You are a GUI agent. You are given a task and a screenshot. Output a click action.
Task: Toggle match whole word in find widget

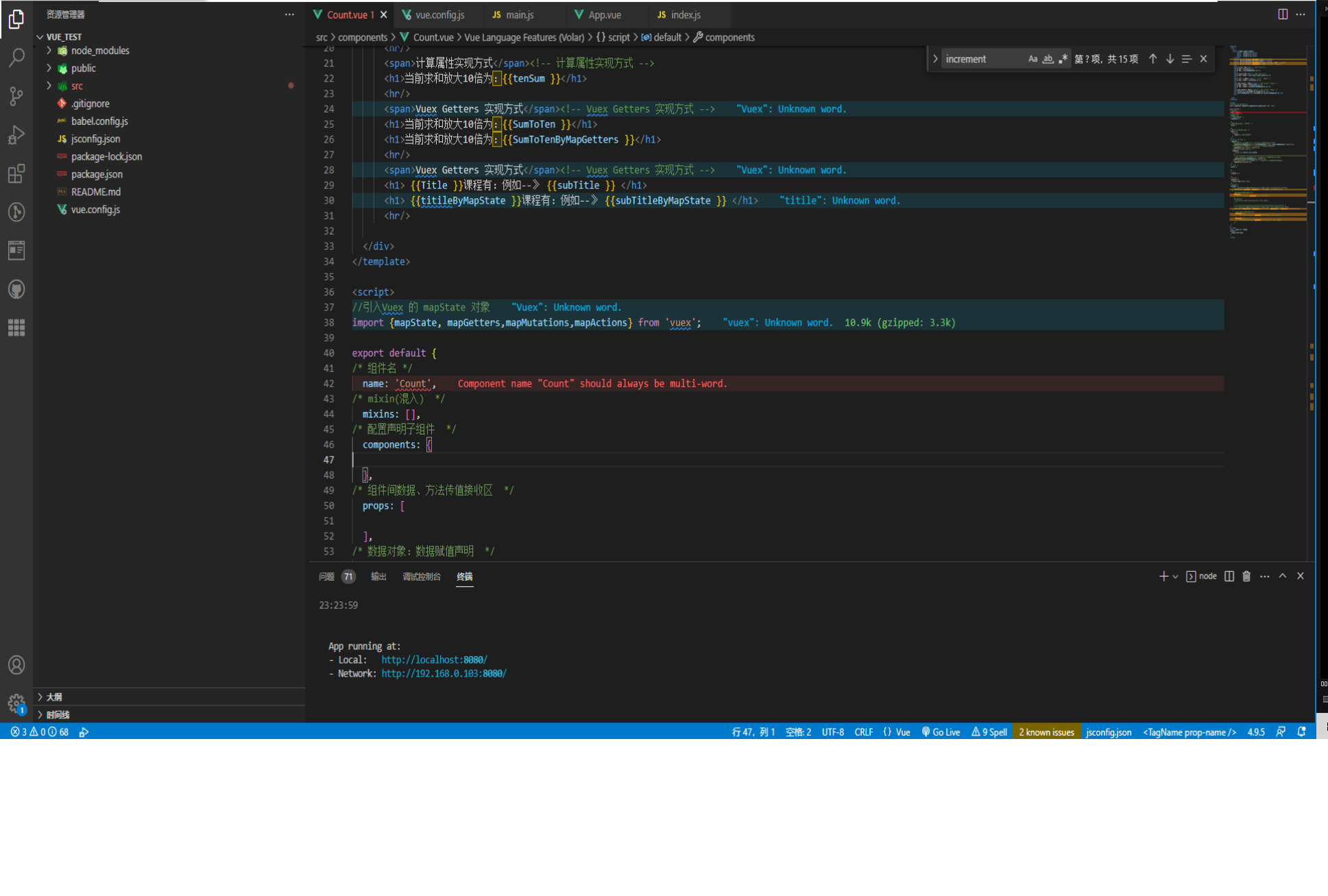[1048, 59]
